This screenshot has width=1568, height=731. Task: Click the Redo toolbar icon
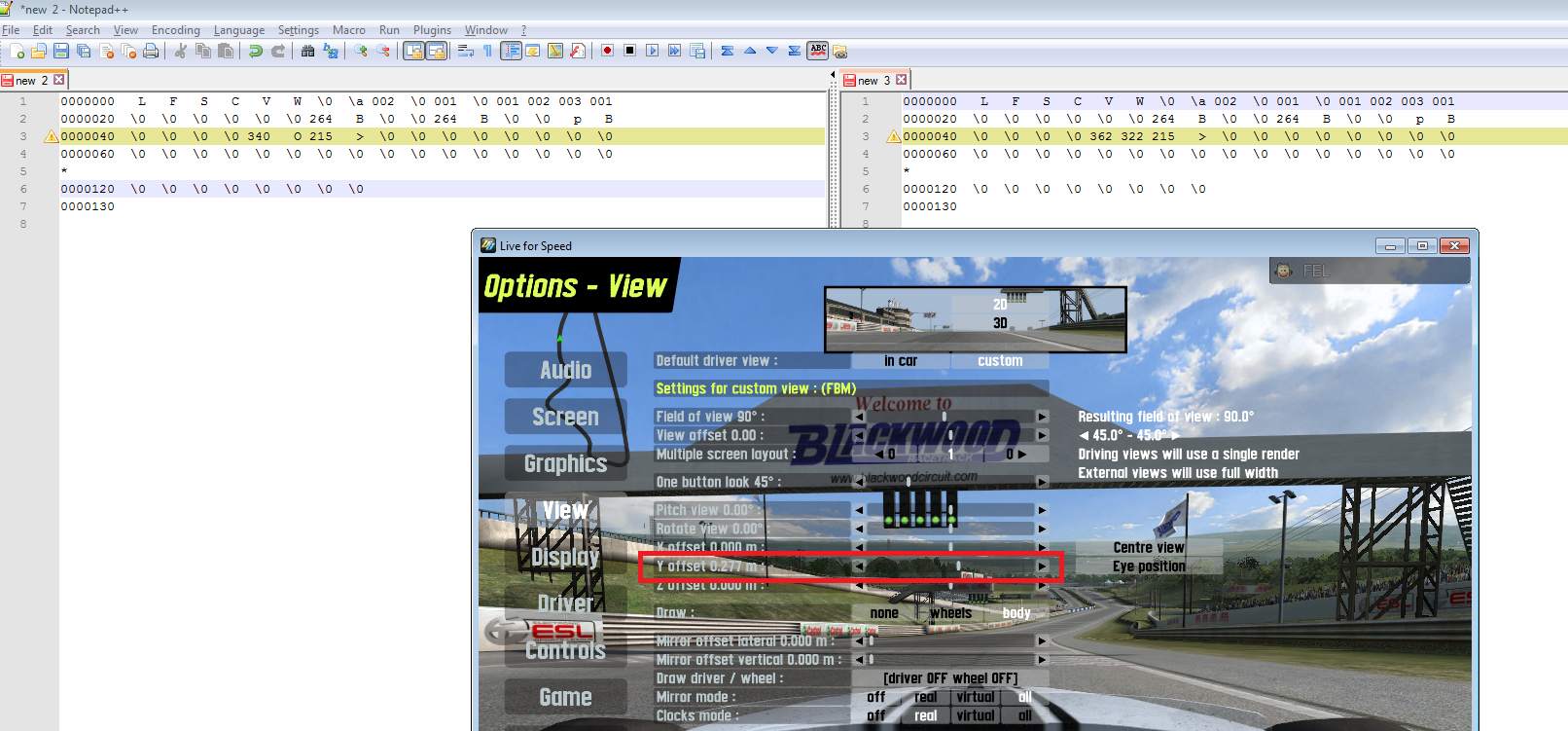pos(278,51)
